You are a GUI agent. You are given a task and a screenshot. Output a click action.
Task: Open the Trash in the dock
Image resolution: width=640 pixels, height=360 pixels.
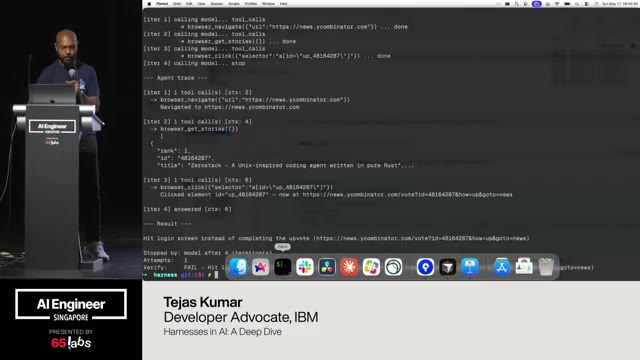point(546,267)
